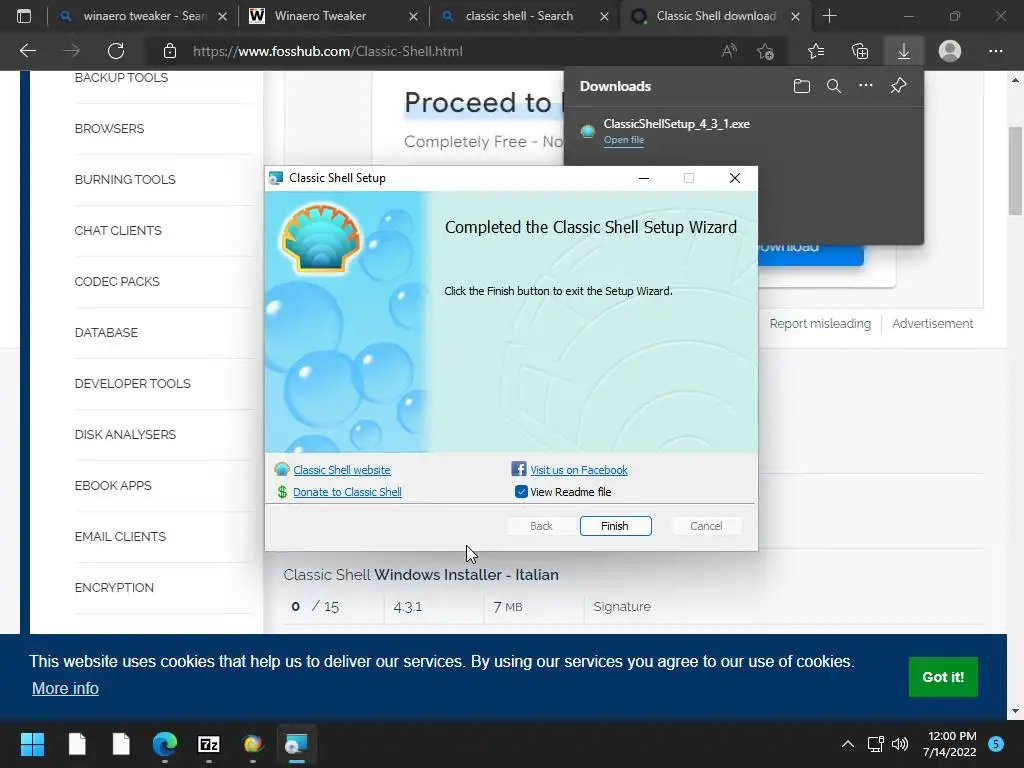Show hidden system tray icons
Screen dimensions: 1024x768
[848, 744]
